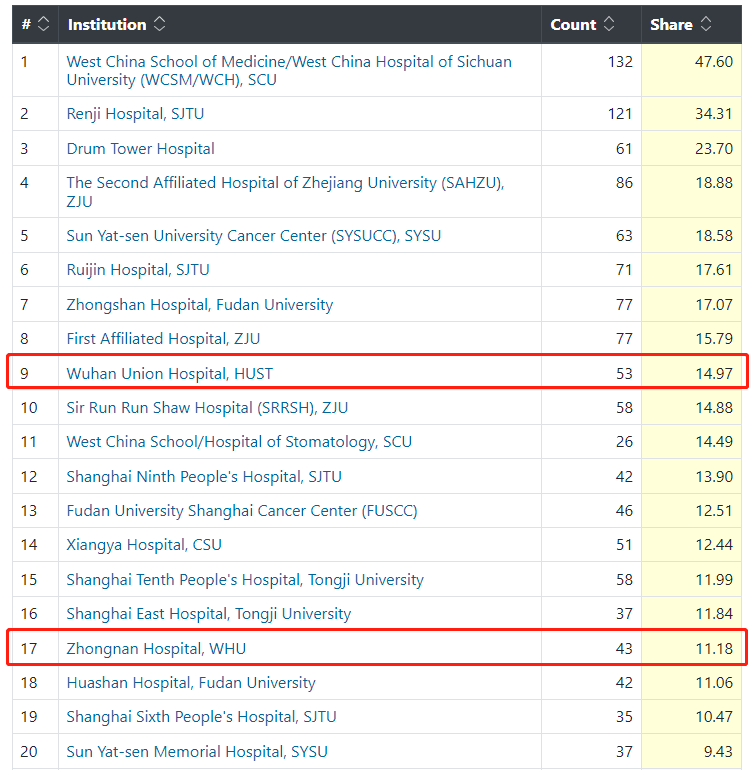Click the sort icon next to Institution
Screen dimensions: 751x770
(160, 24)
